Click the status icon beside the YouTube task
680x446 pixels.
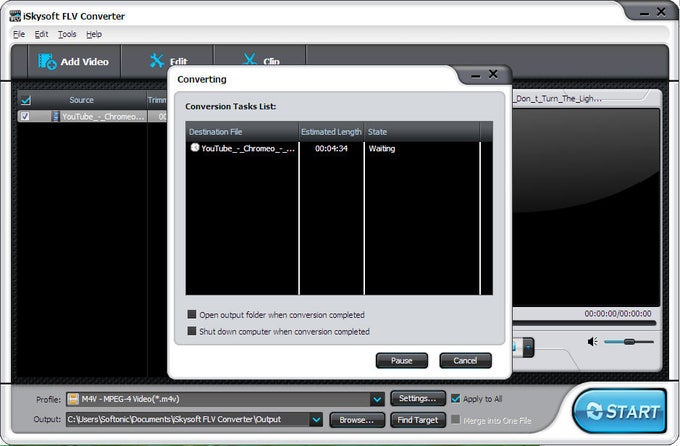click(x=195, y=148)
